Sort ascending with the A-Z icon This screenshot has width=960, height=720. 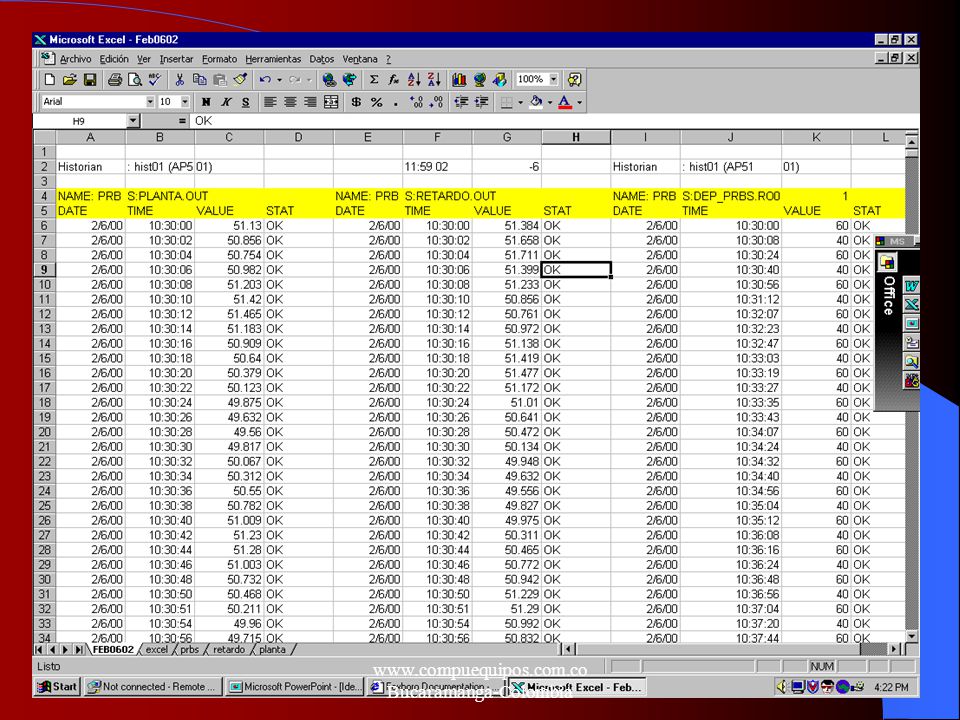414,80
